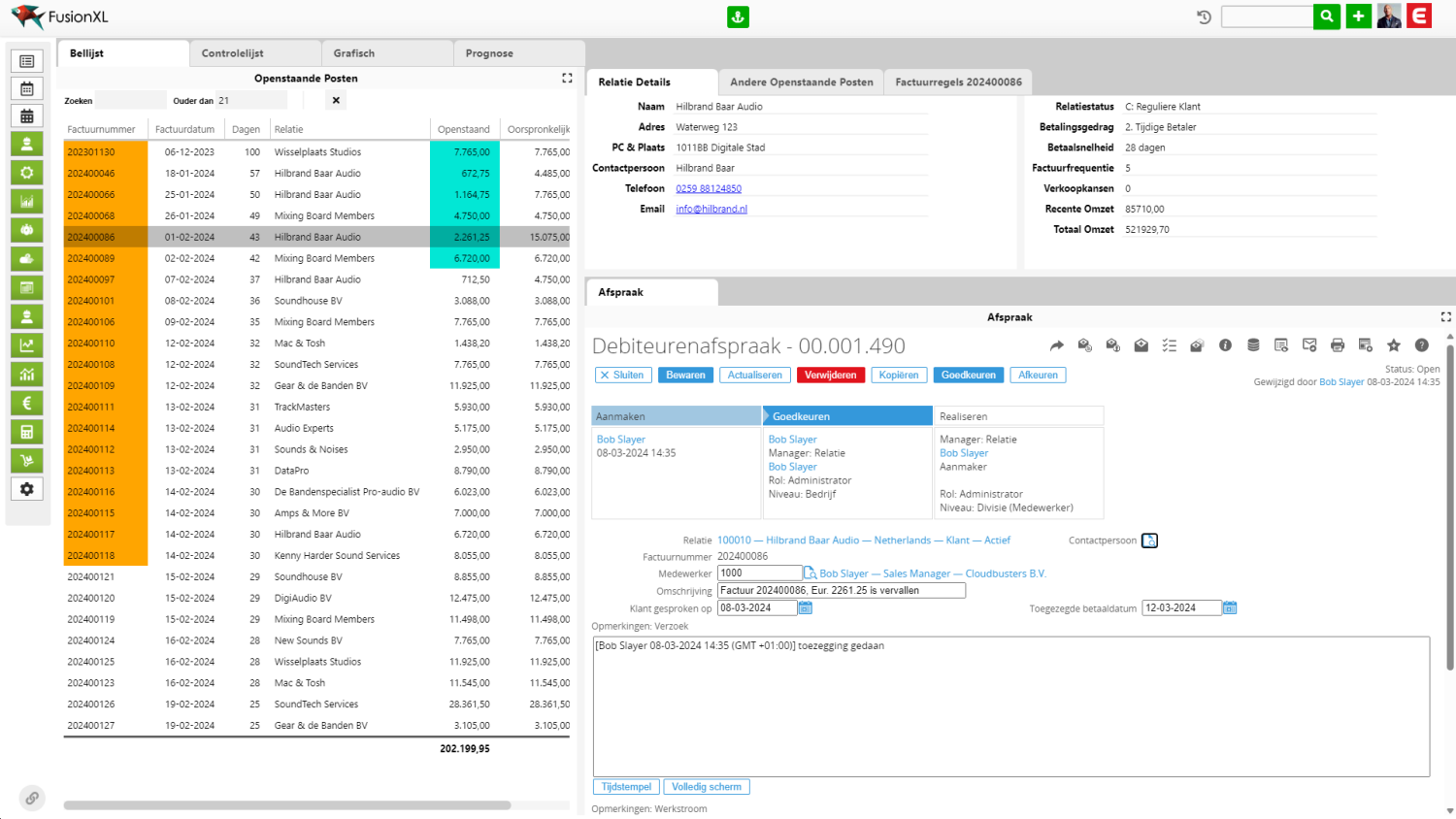Viewport: 1456px width, 819px height.
Task: Click the red Verwijderen button
Action: 830,376
